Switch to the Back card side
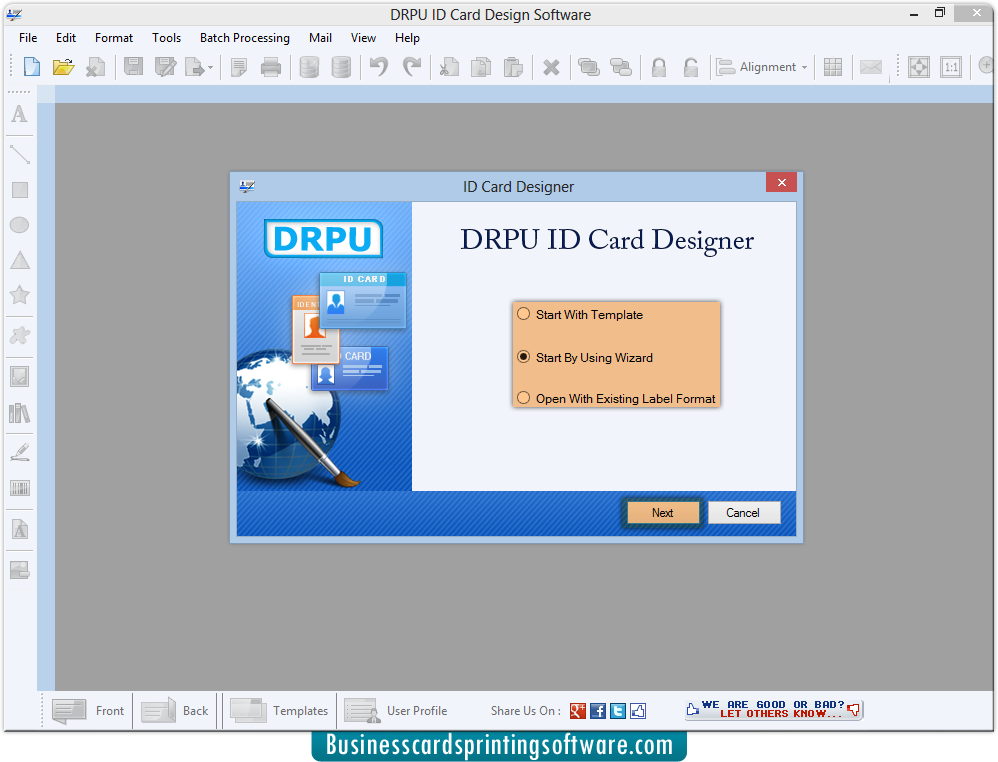The width and height of the screenshot is (998, 762). coord(174,710)
